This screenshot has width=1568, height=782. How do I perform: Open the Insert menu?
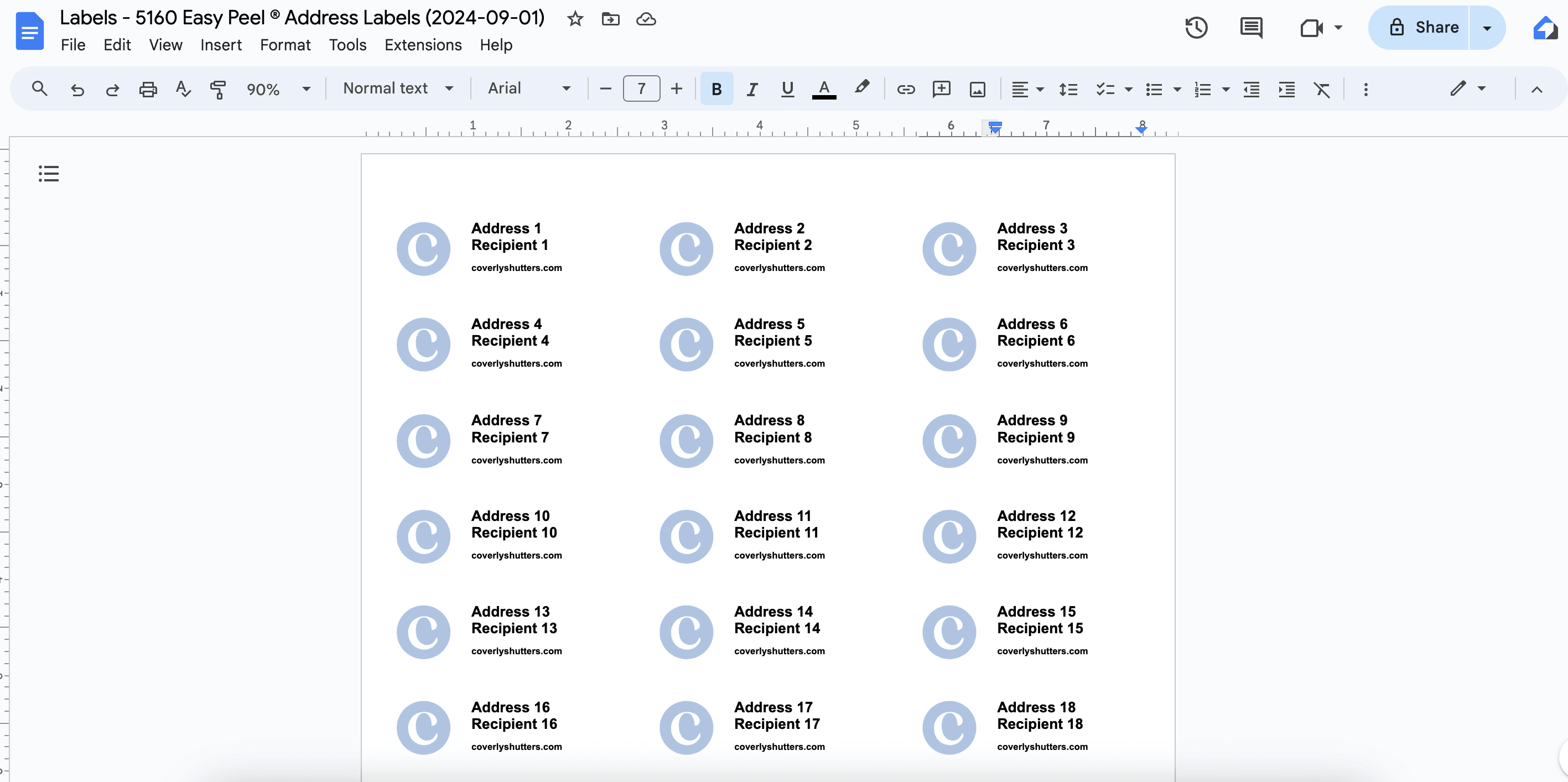(x=221, y=45)
